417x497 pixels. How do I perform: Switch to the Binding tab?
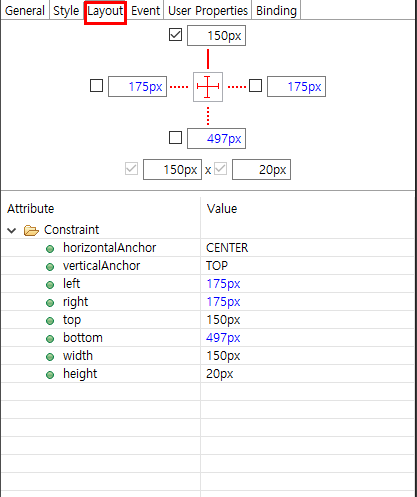click(x=276, y=10)
